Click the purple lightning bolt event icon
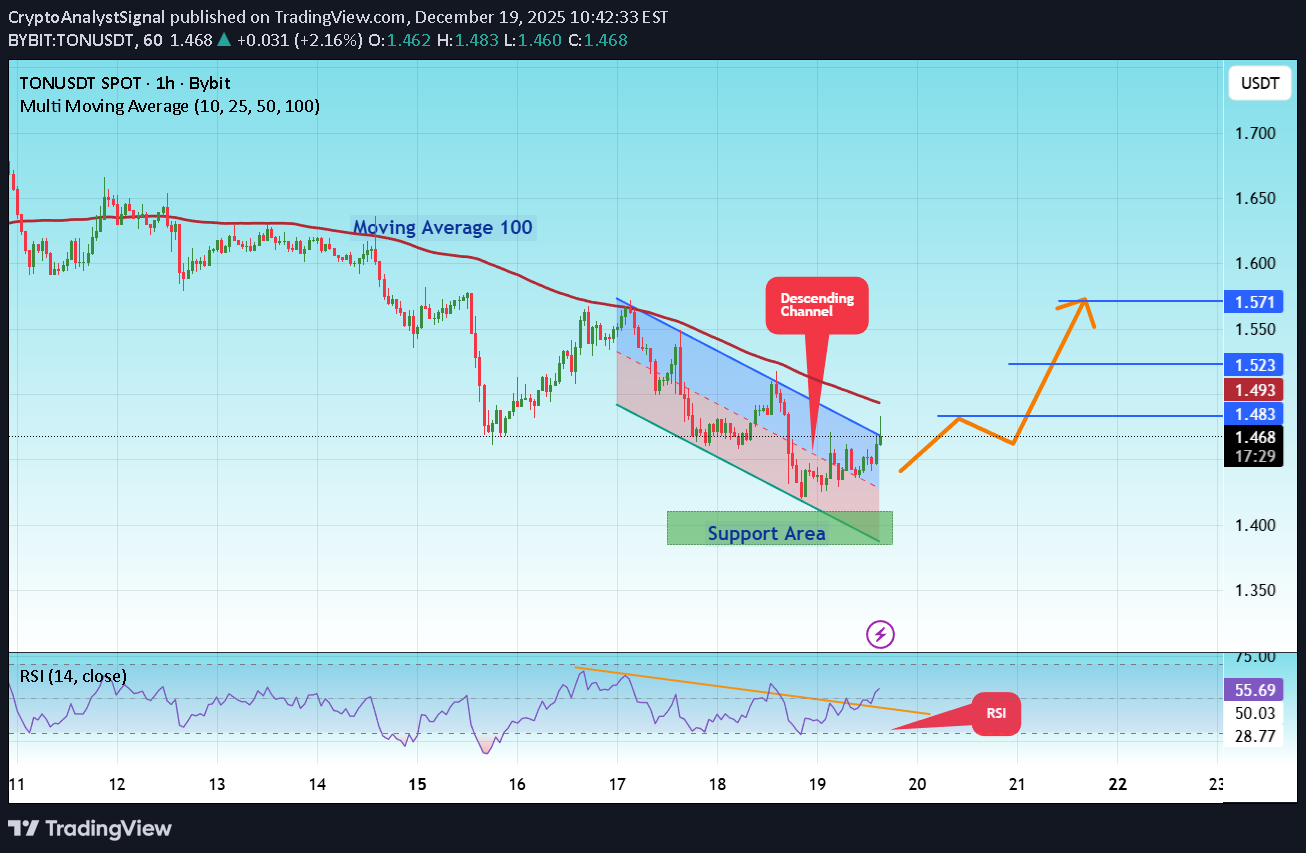The width and height of the screenshot is (1306, 853). [880, 633]
